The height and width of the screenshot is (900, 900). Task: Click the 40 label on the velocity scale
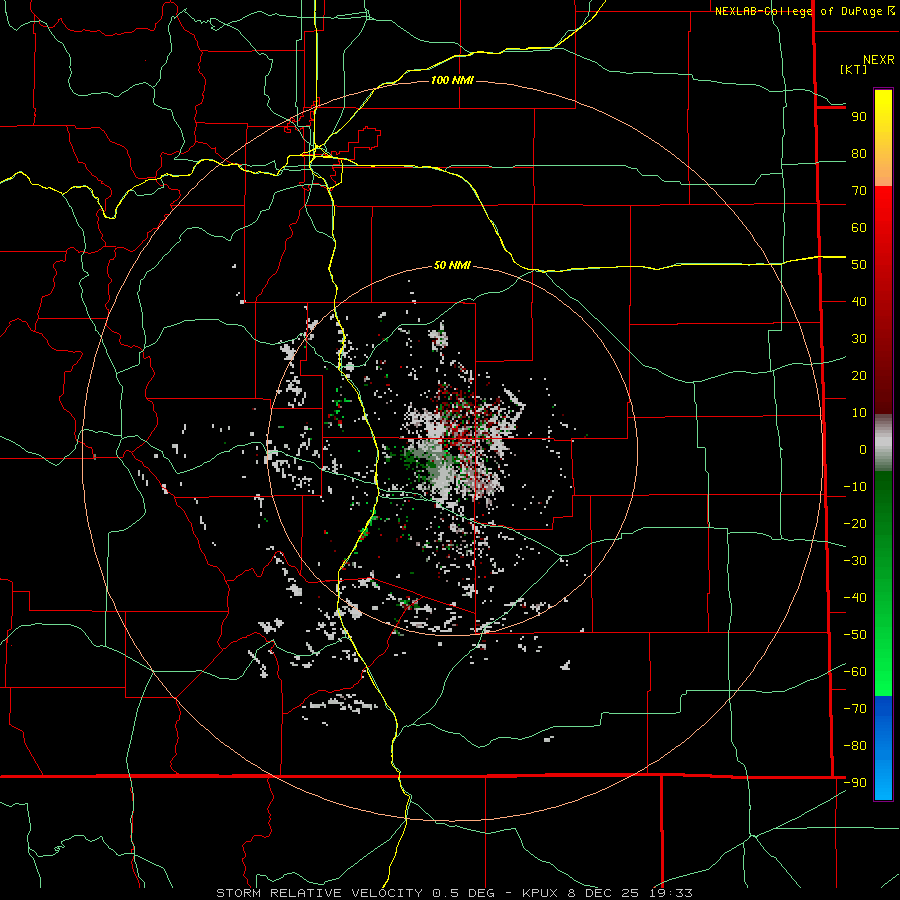coord(859,302)
